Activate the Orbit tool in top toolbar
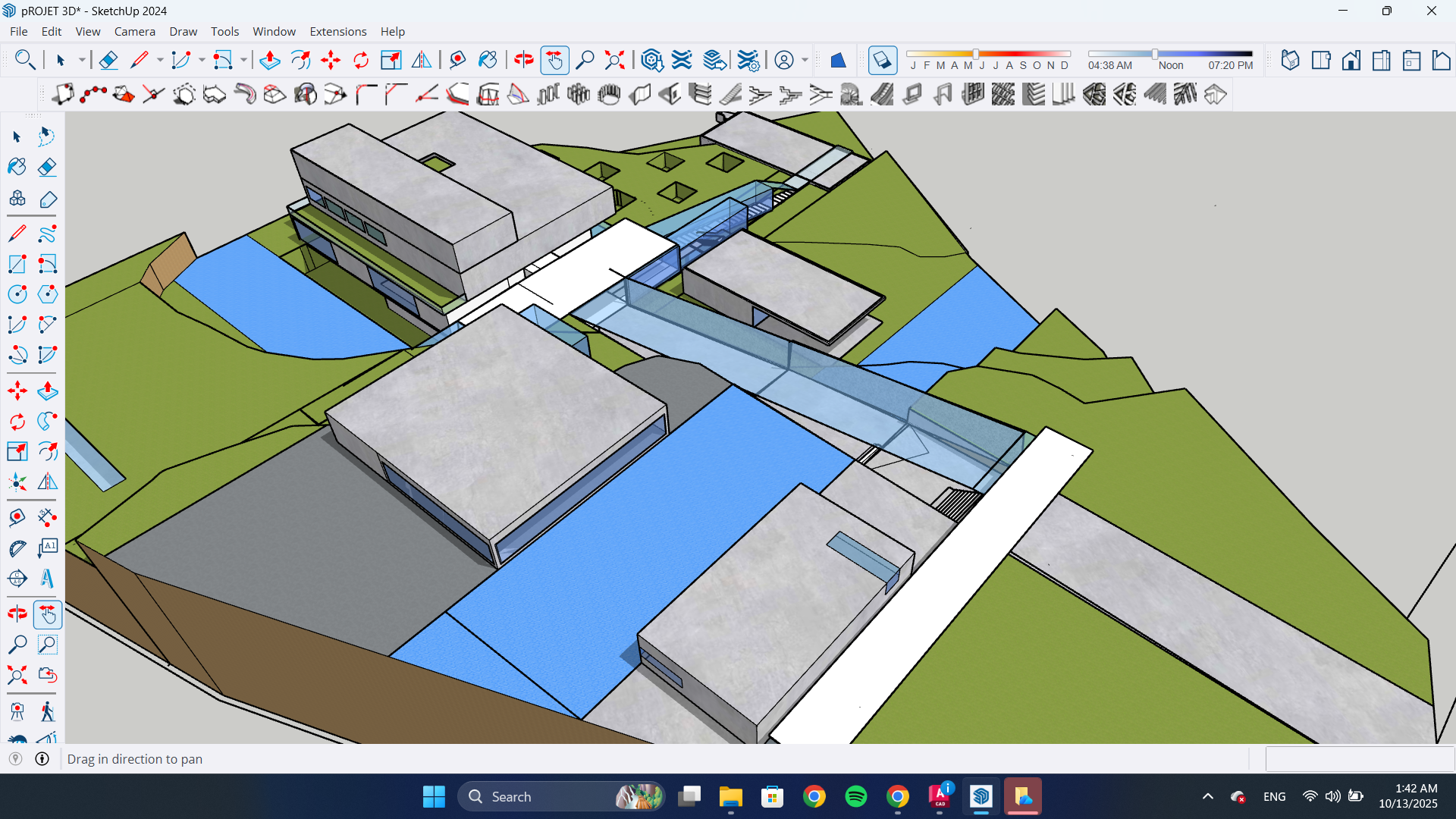The image size is (1456, 819). point(523,60)
